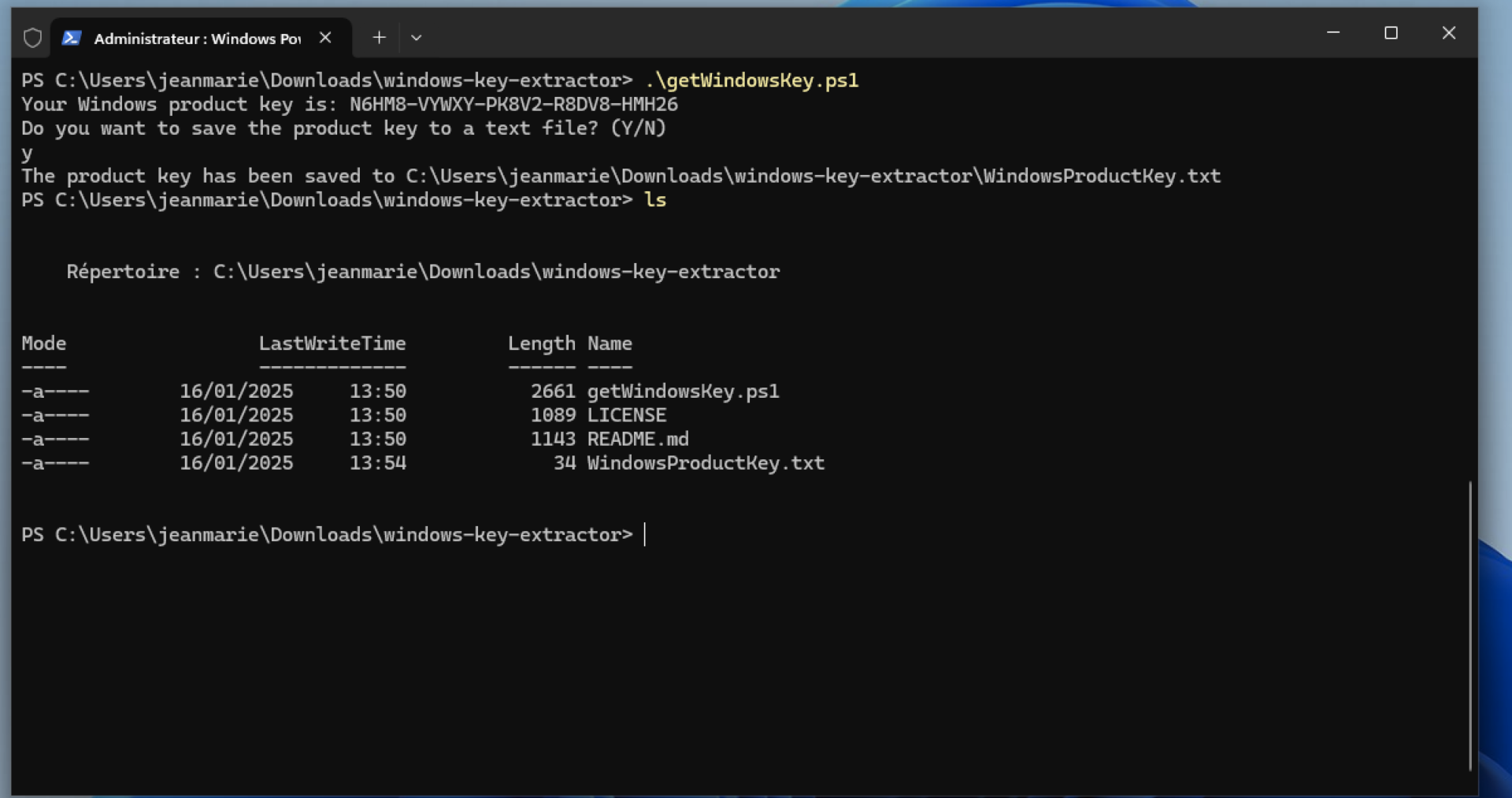Click the terminal vertical scrollbar thumb

[1469, 625]
